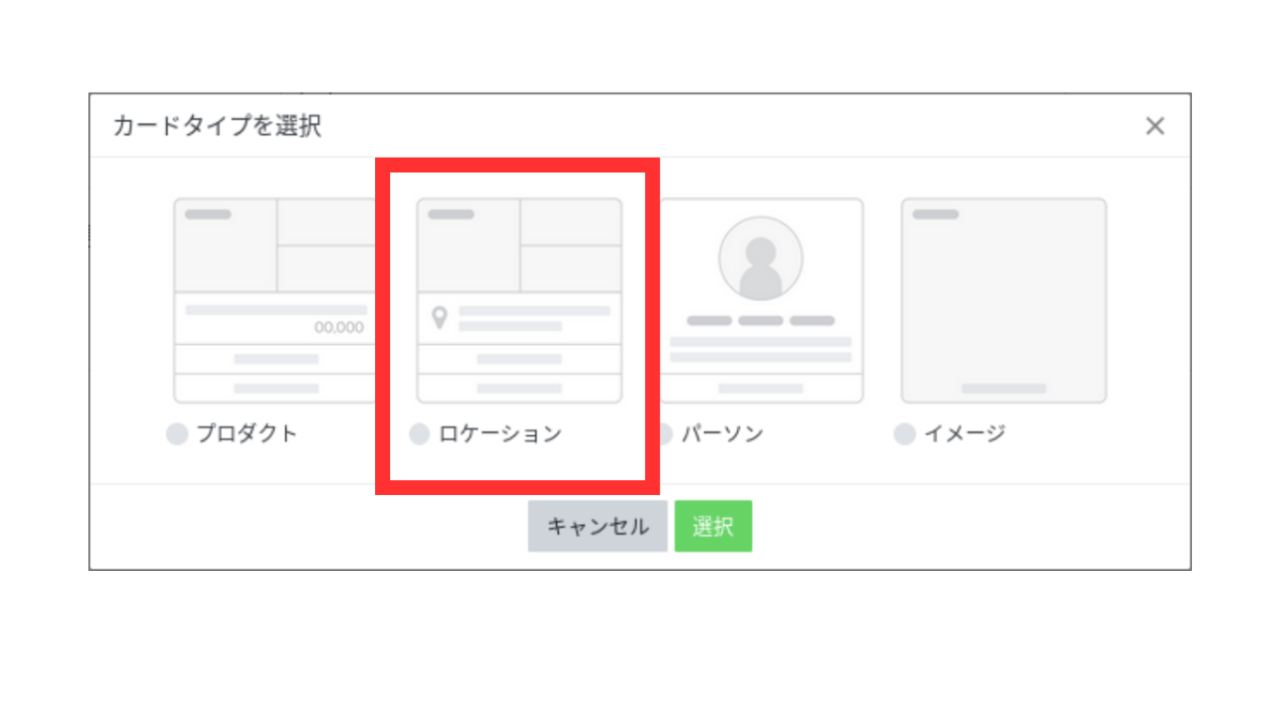This screenshot has height=720, width=1280.
Task: Click the イメージ label text
Action: click(x=964, y=434)
